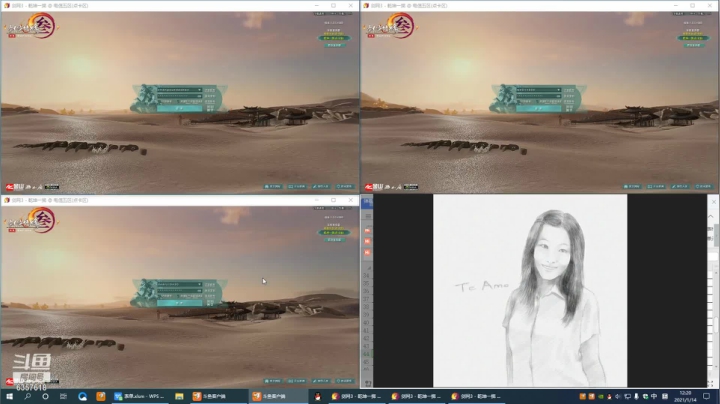Click the teal login button in top-left game window
This screenshot has width=720, height=404.
click(180, 108)
